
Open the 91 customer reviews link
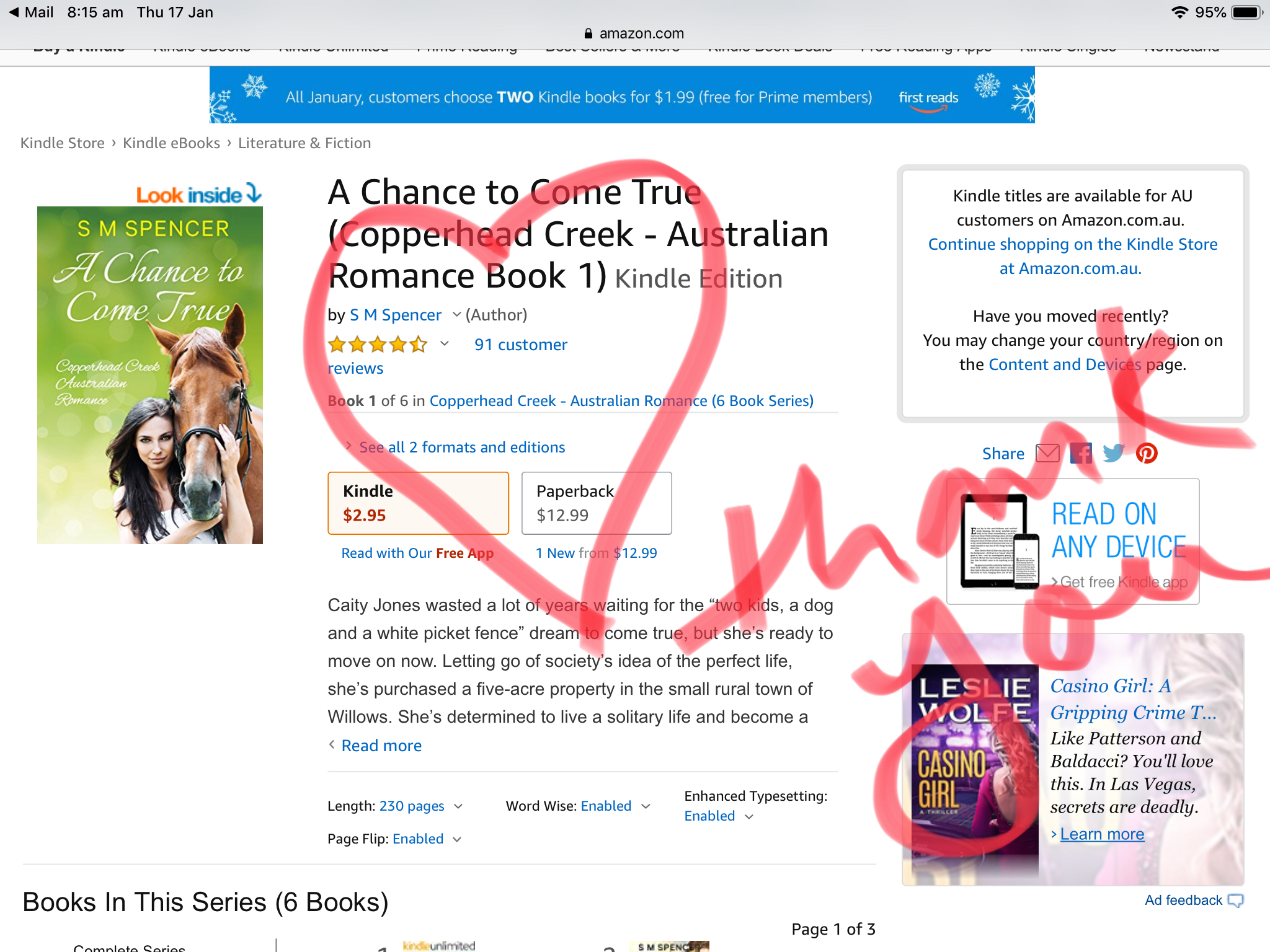point(448,356)
